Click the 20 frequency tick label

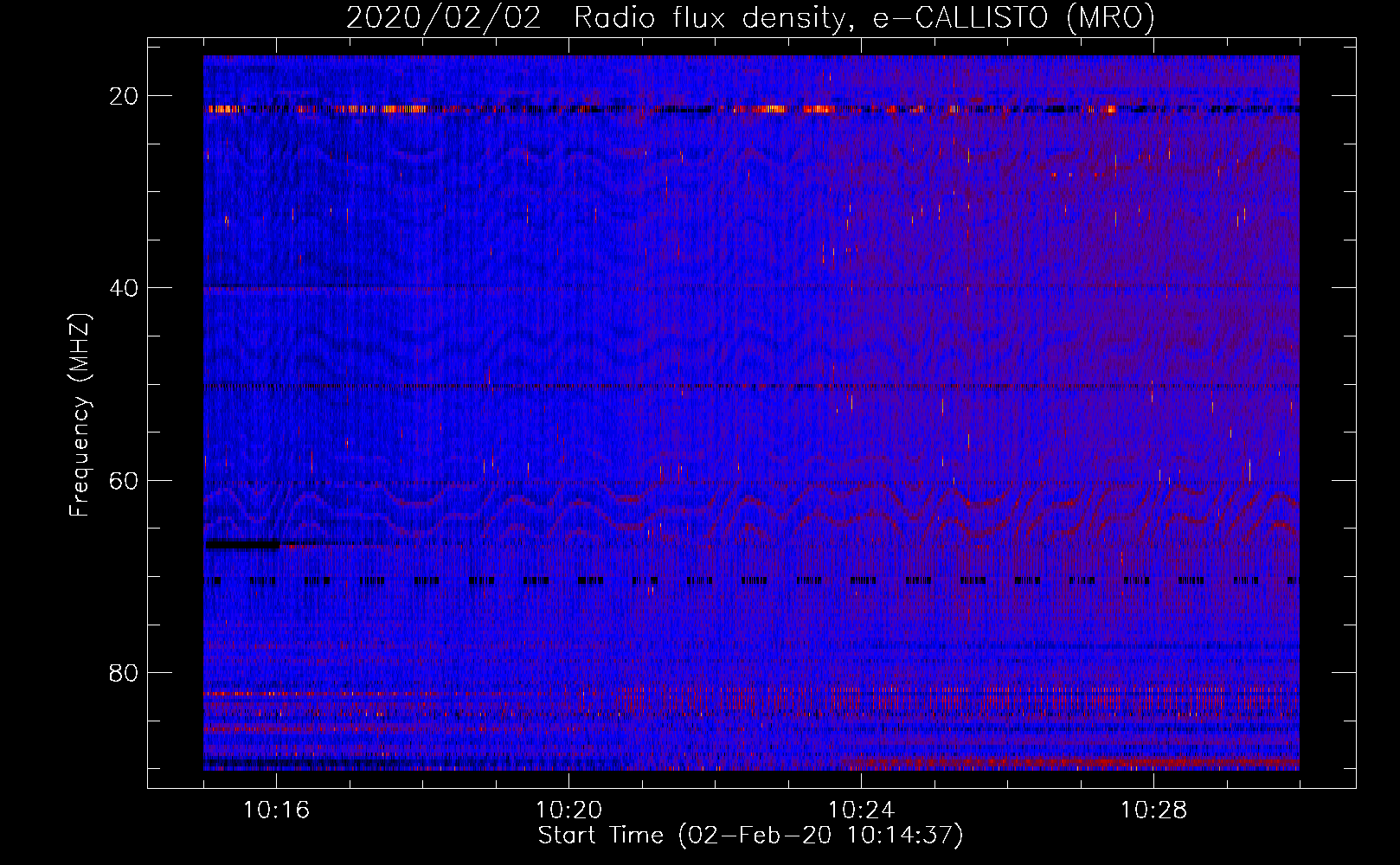click(124, 96)
